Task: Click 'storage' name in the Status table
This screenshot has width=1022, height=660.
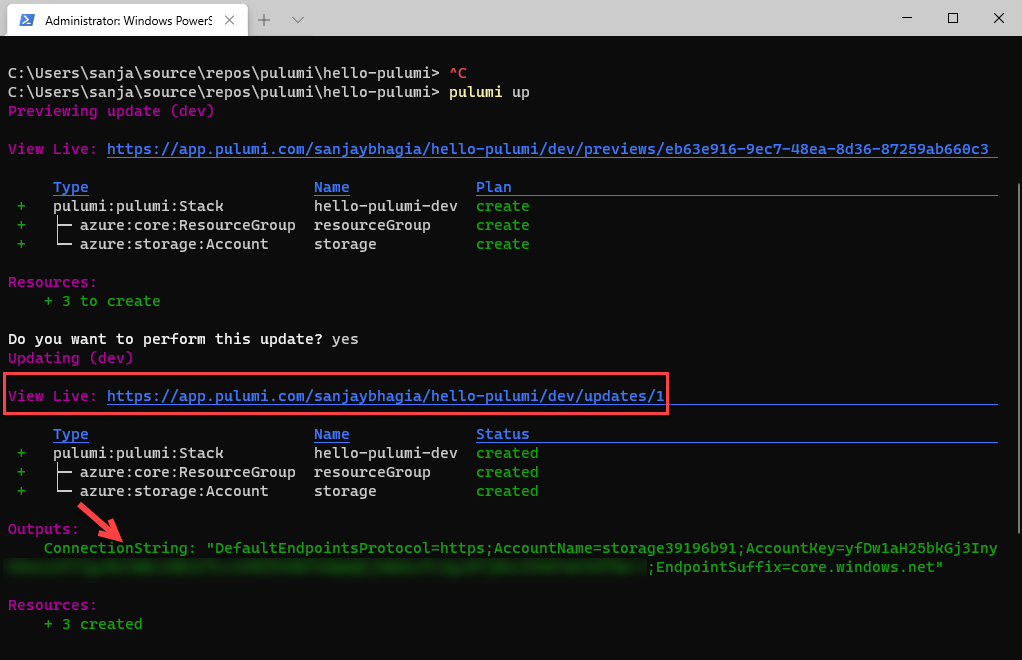Action: (345, 491)
